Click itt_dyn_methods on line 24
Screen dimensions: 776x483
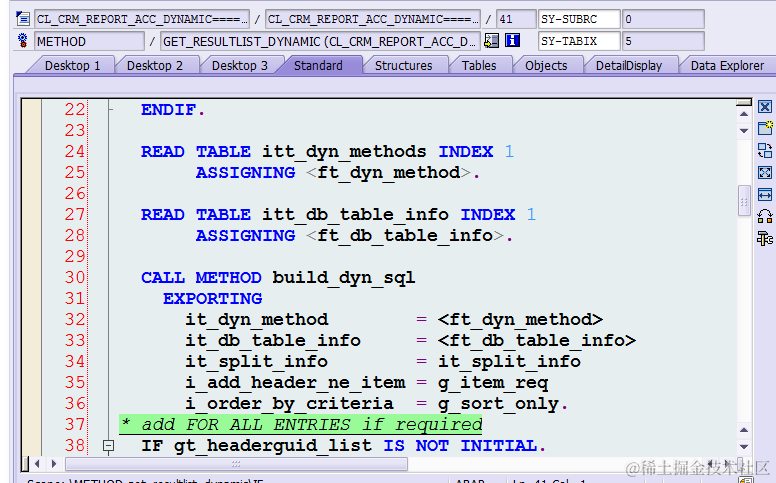pyautogui.click(x=344, y=151)
